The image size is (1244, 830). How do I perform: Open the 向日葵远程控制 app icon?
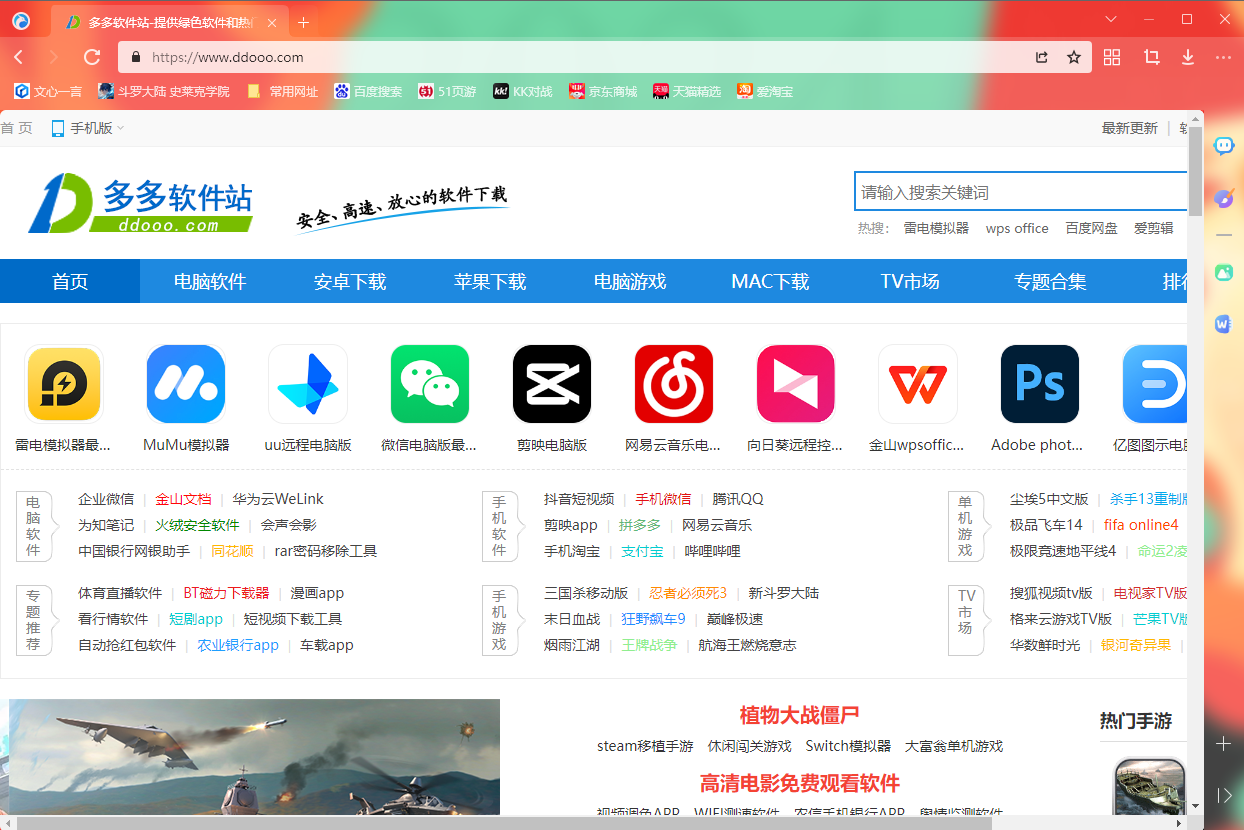[x=796, y=384]
